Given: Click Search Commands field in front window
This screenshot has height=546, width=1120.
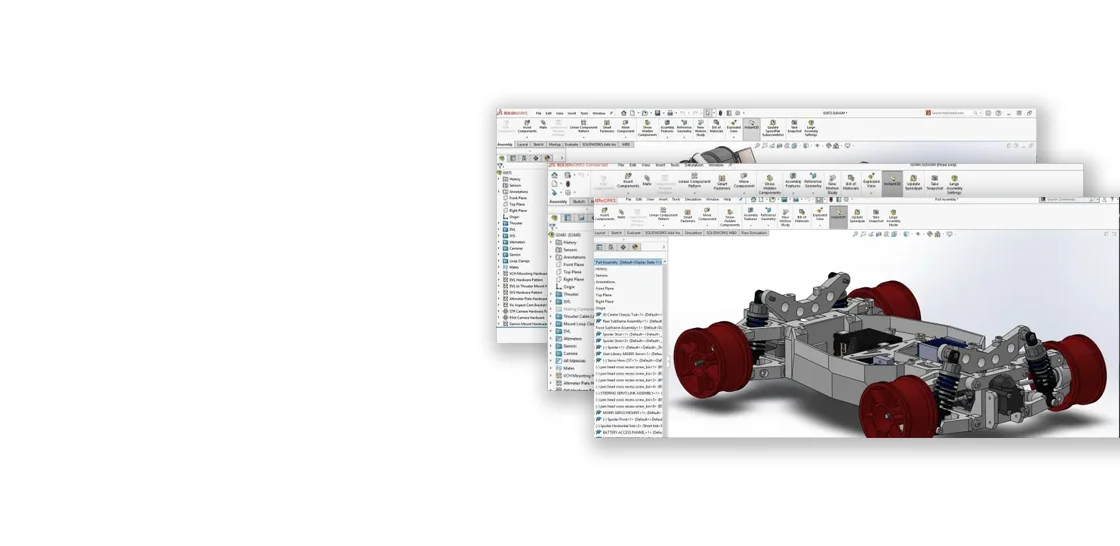Looking at the screenshot, I should click(1067, 199).
